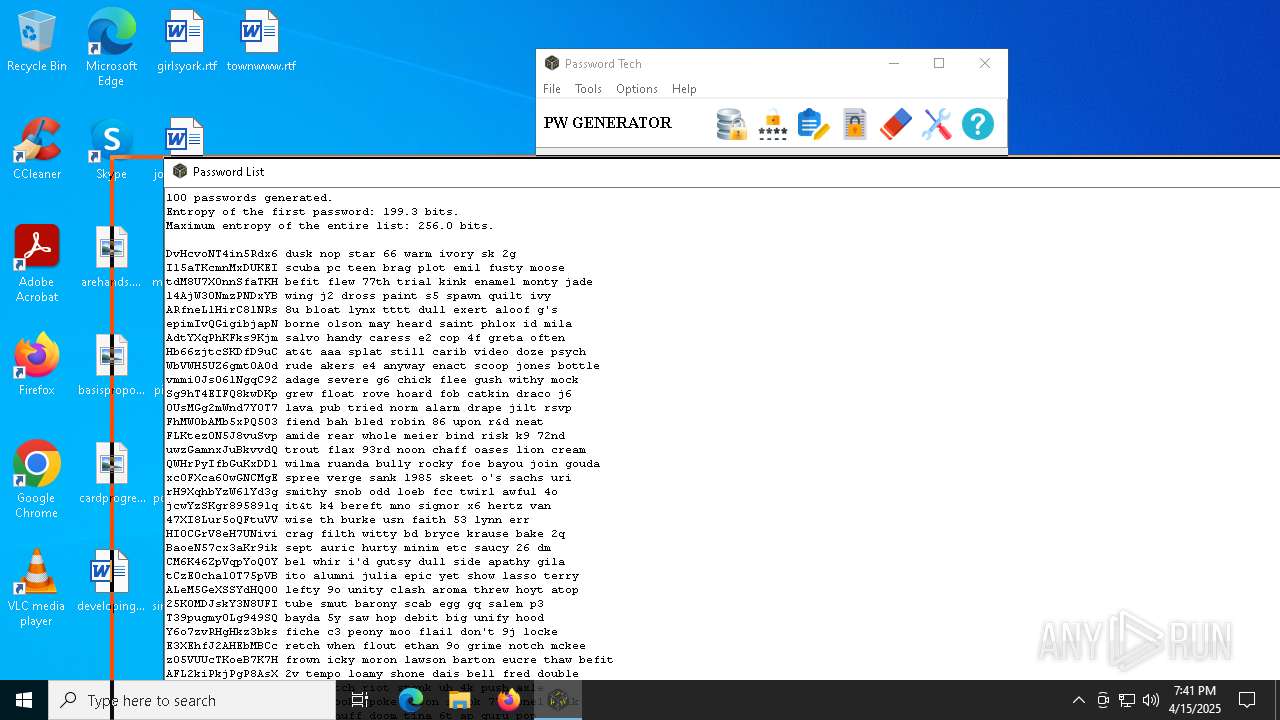The height and width of the screenshot is (720, 1280).
Task: Click passphrase 'frown icky moron lawson barton'
Action: (389, 660)
